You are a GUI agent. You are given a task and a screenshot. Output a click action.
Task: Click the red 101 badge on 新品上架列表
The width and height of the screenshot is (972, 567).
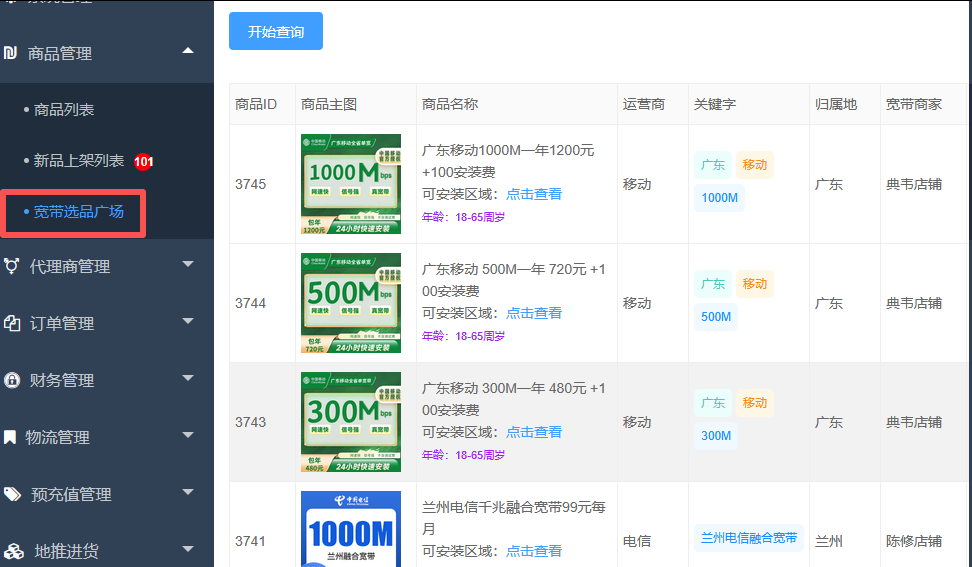[143, 162]
